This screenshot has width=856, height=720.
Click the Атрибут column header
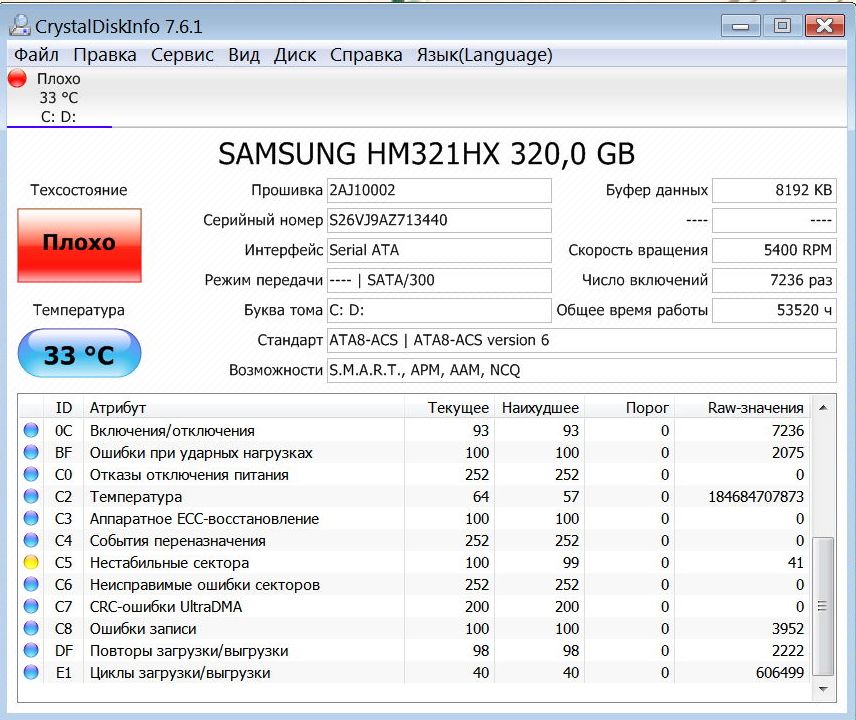[243, 408]
